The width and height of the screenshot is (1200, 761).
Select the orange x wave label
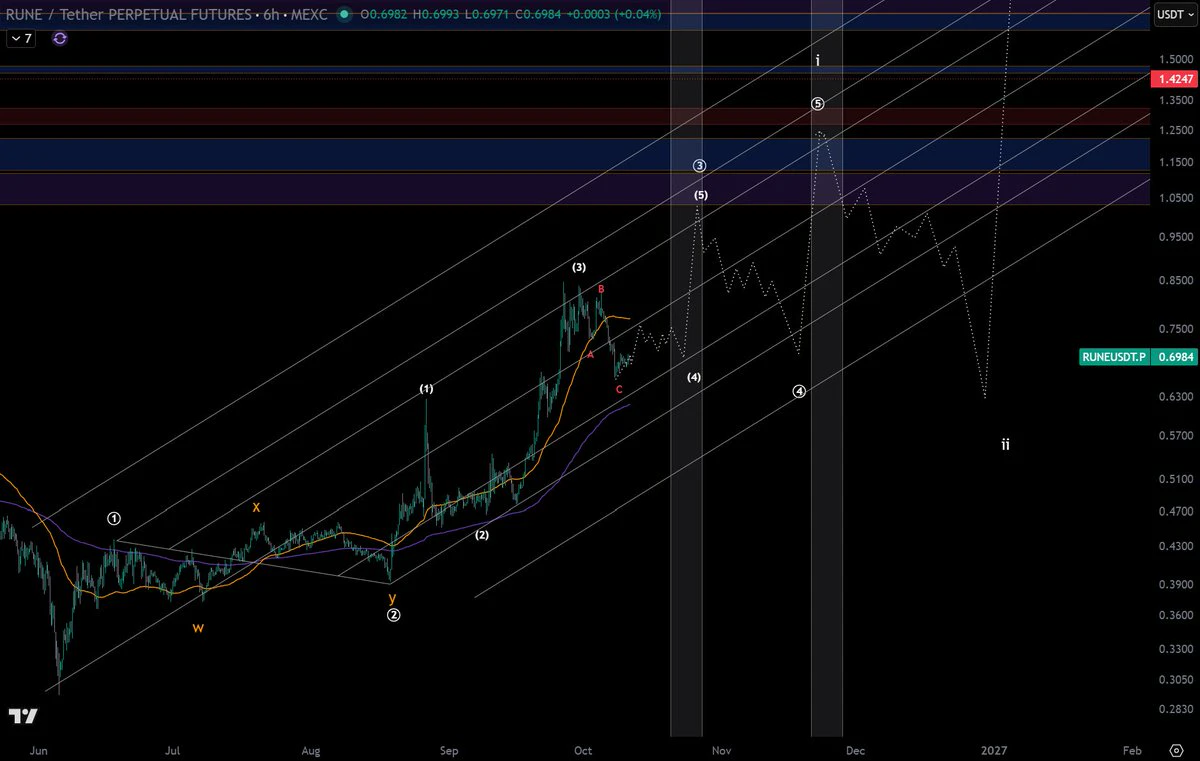coord(256,507)
